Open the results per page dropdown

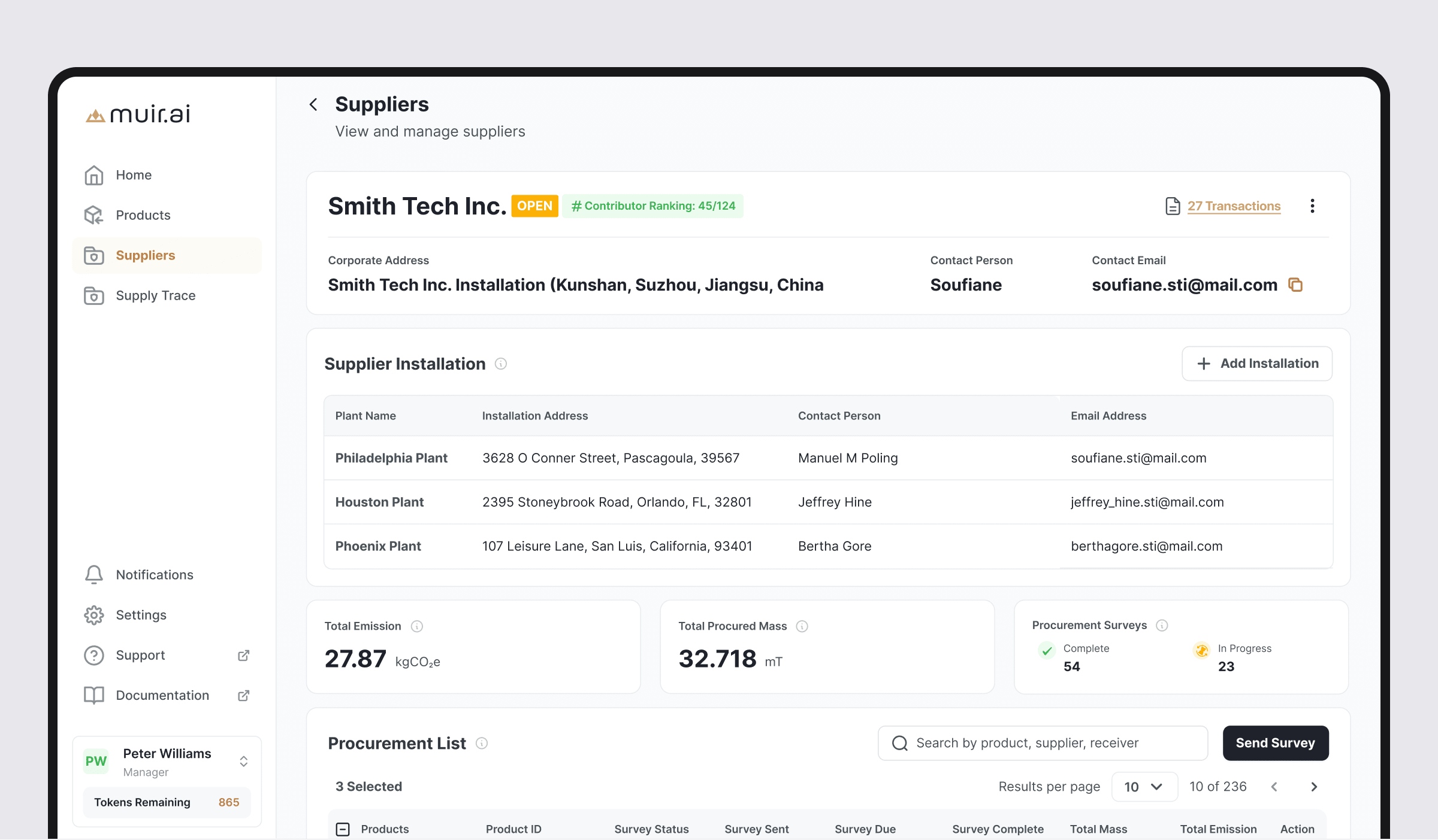[1144, 787]
